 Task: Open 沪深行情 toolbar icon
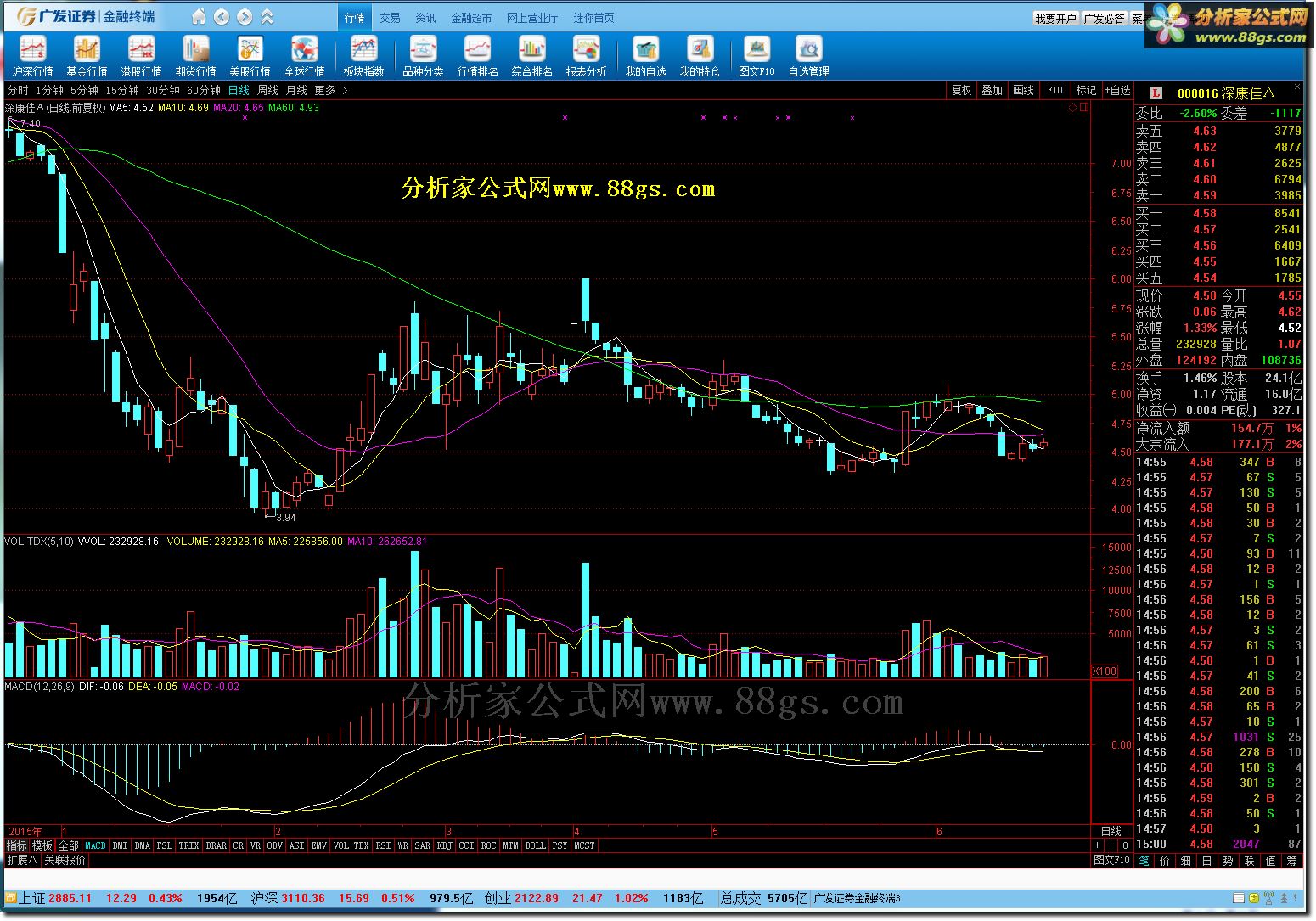pyautogui.click(x=33, y=57)
